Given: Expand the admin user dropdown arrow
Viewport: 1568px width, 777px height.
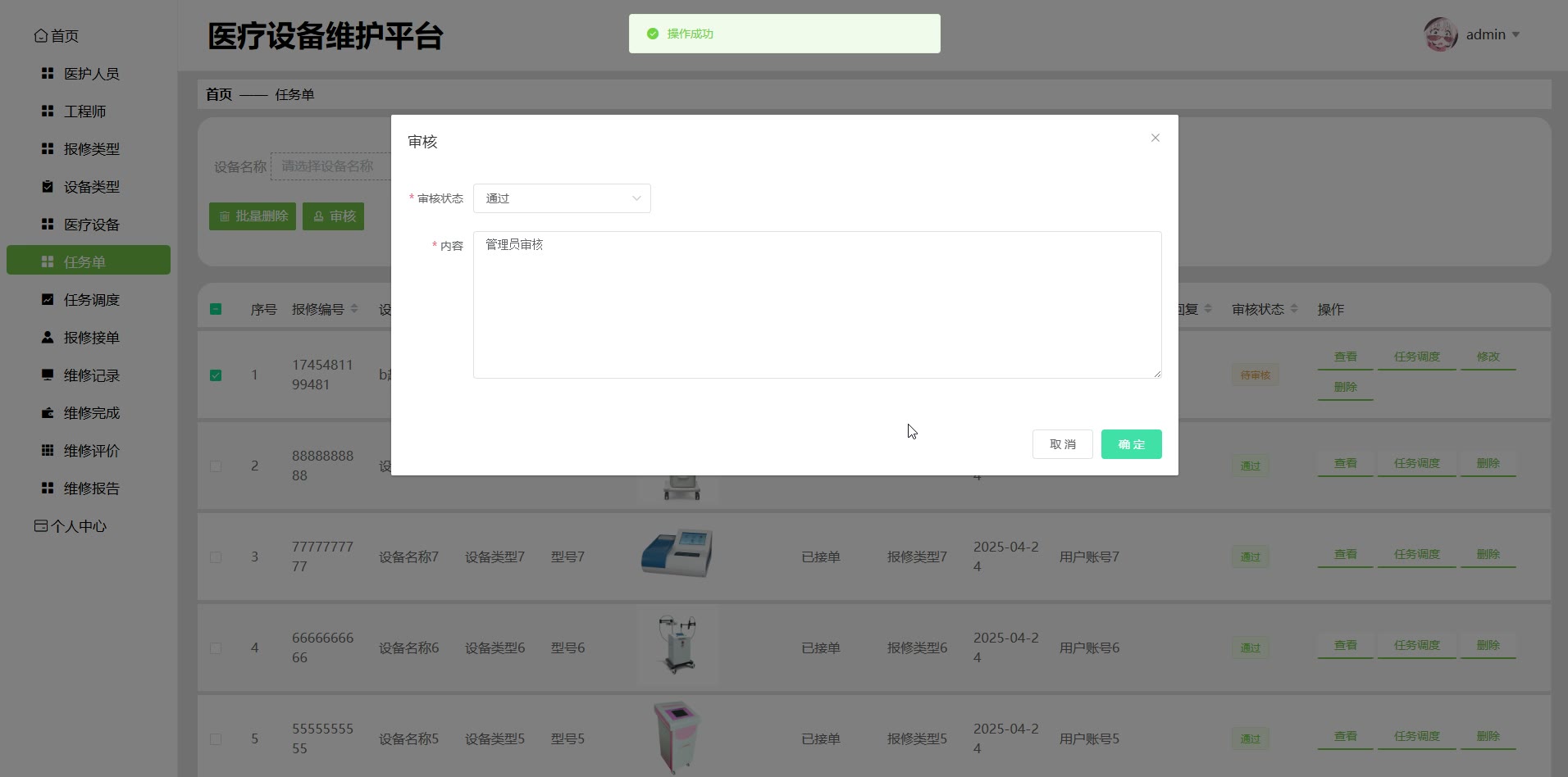Looking at the screenshot, I should pyautogui.click(x=1516, y=34).
